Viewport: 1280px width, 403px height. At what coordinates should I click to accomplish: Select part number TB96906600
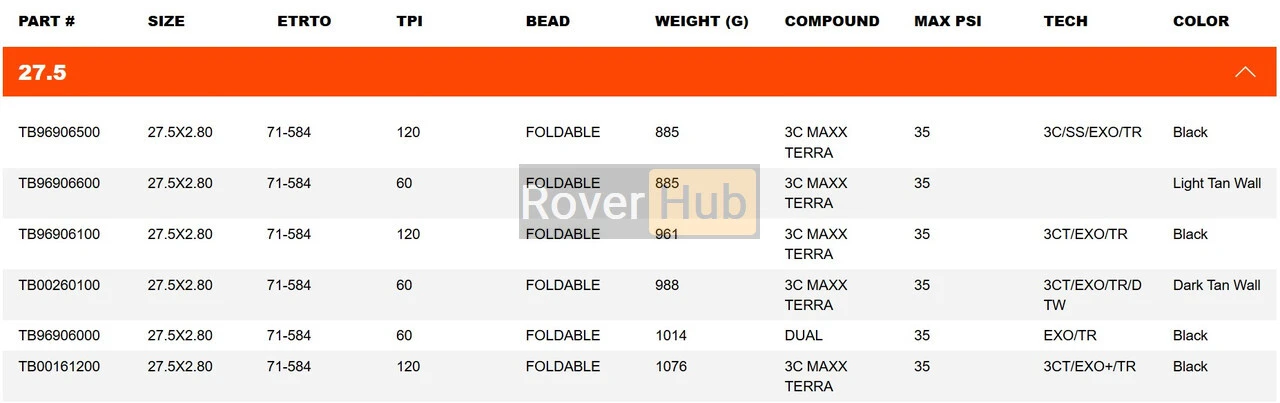[x=59, y=183]
